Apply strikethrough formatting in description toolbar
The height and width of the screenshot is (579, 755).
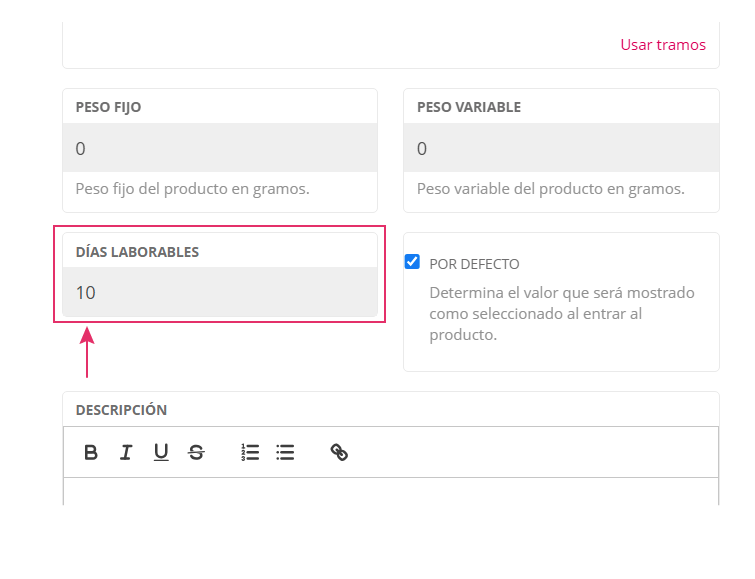click(x=196, y=452)
